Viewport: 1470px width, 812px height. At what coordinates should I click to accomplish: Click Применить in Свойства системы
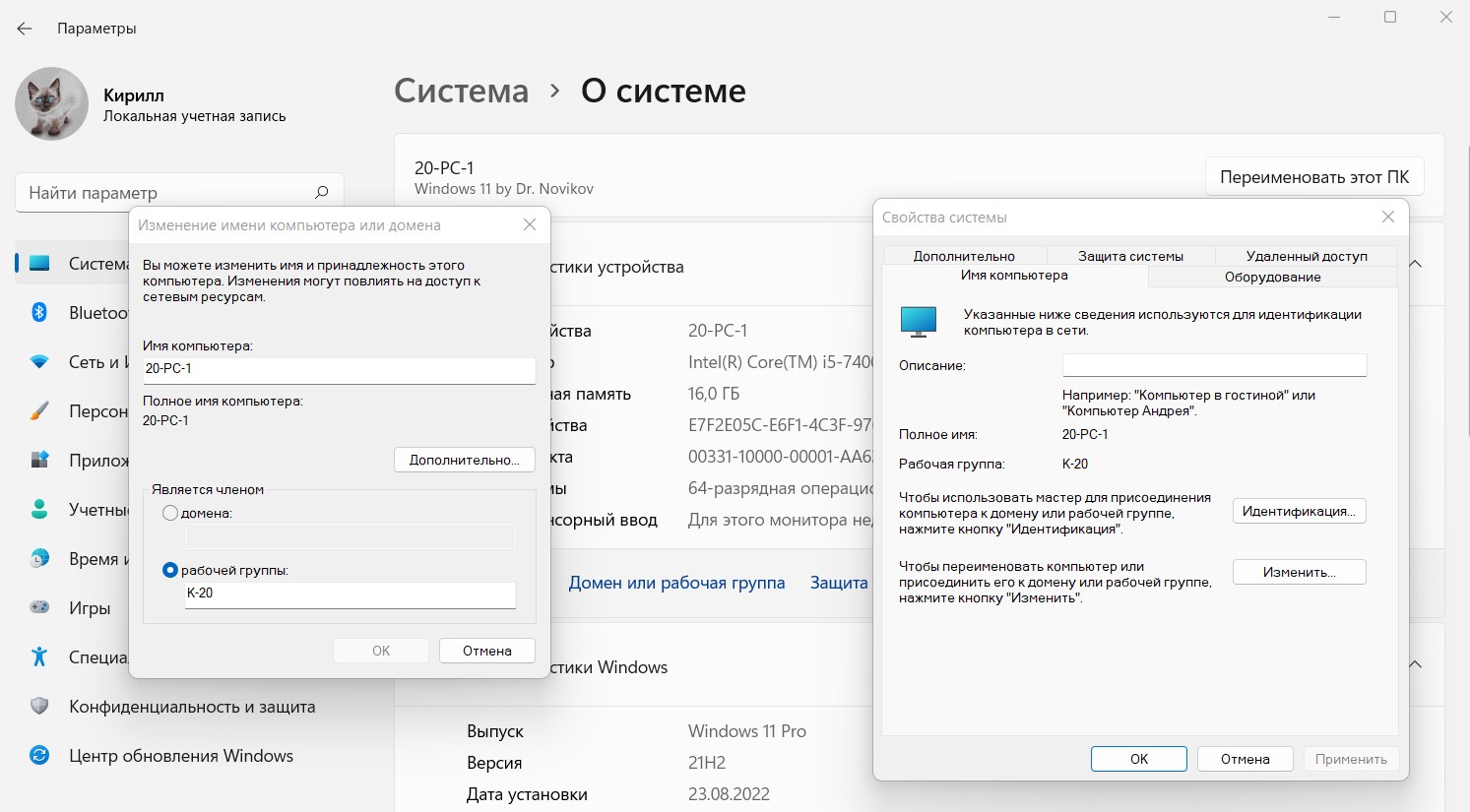tap(1351, 759)
